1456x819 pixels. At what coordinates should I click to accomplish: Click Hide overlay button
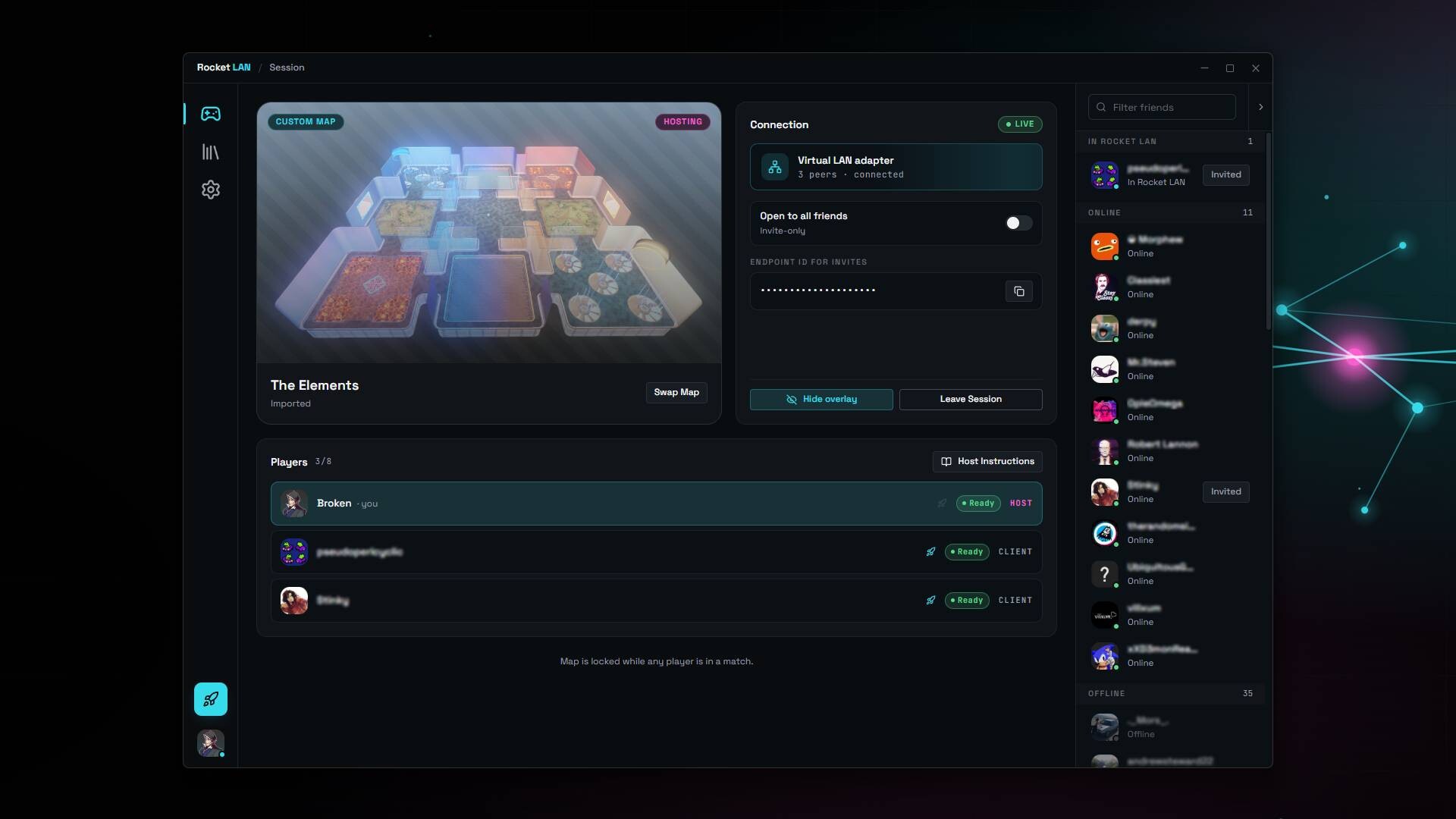click(821, 400)
